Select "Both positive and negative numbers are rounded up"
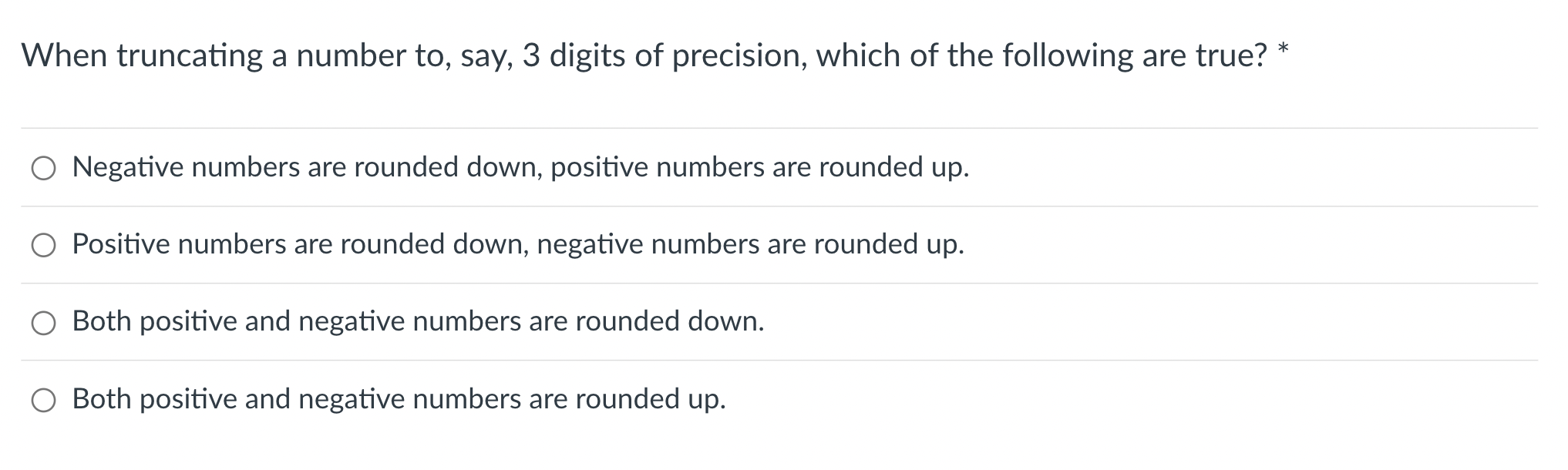 coord(44,400)
